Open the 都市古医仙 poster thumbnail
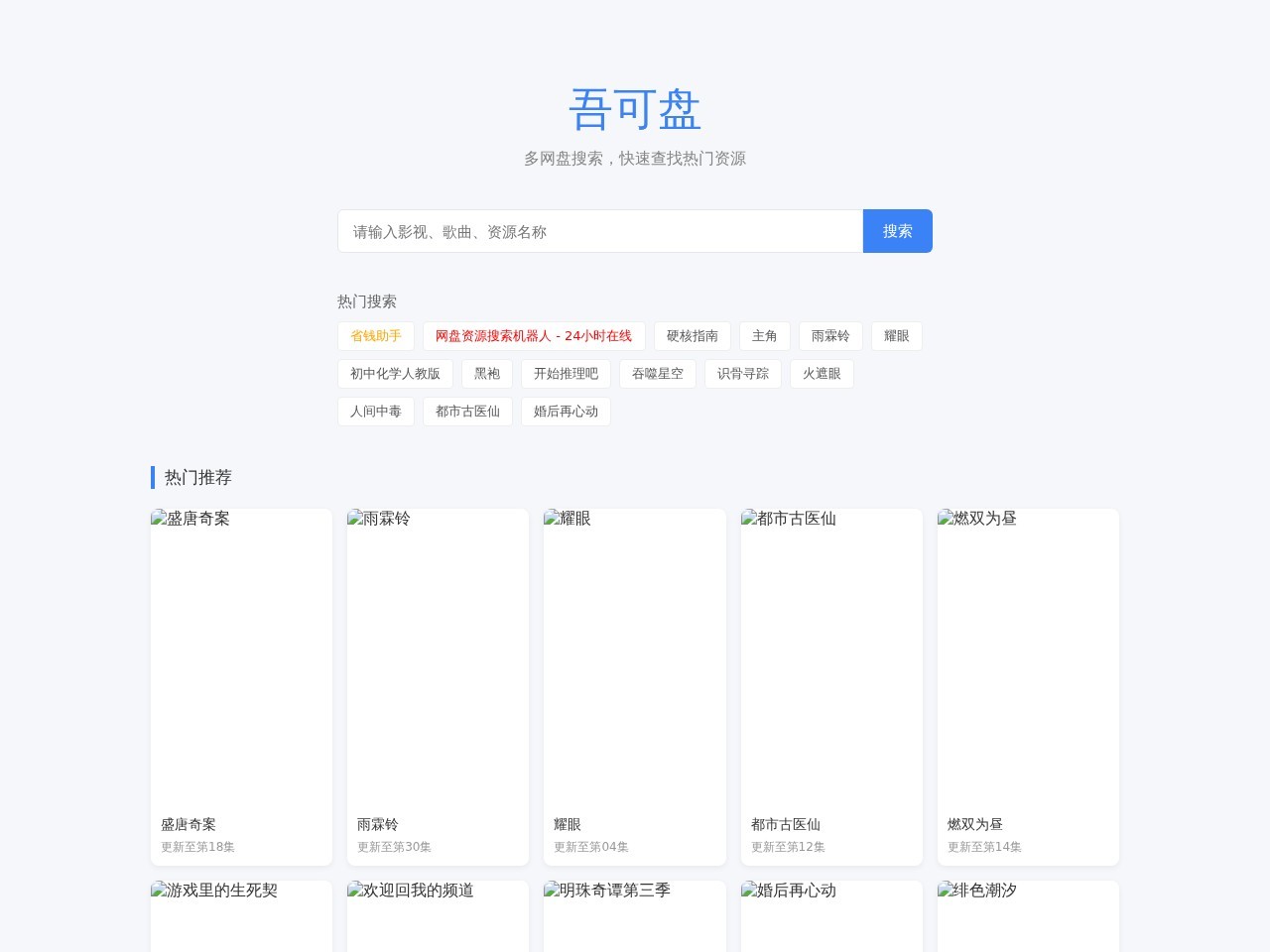 (831, 657)
